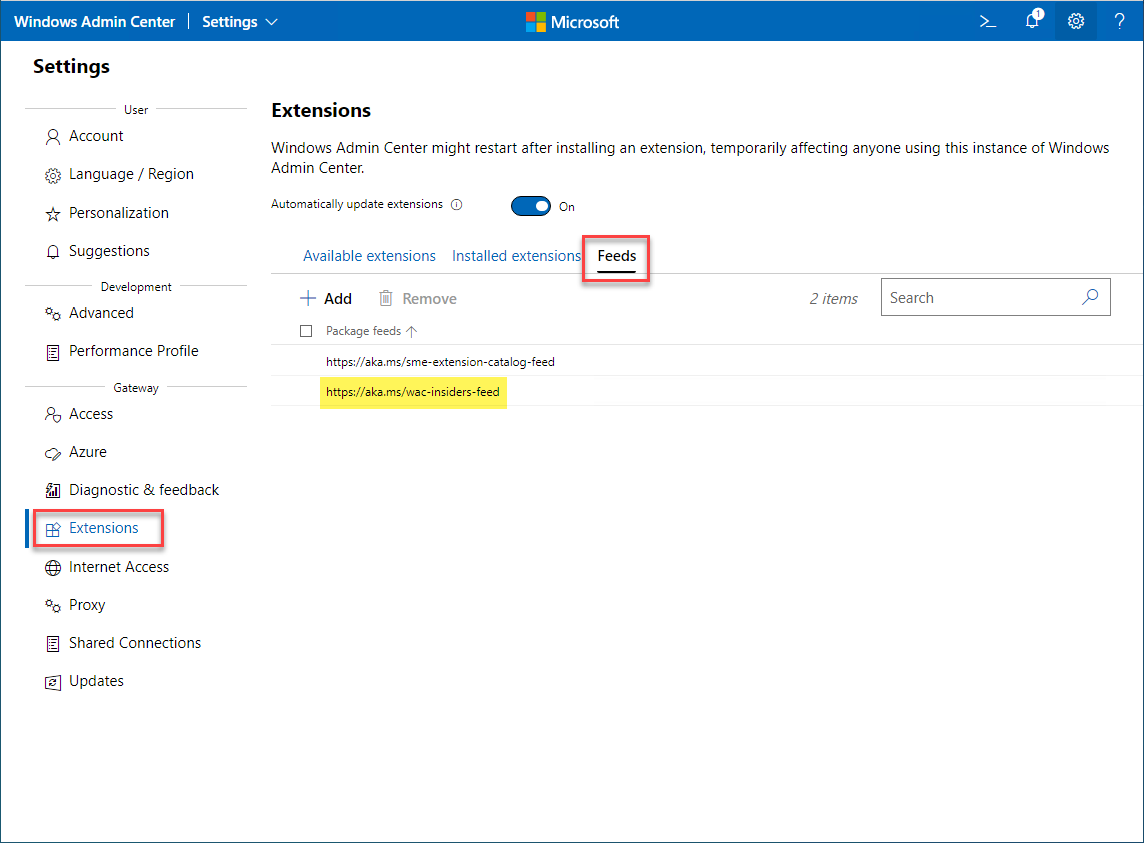Click the Diagnostic & feedback chart icon
The width and height of the screenshot is (1144, 843).
click(53, 490)
